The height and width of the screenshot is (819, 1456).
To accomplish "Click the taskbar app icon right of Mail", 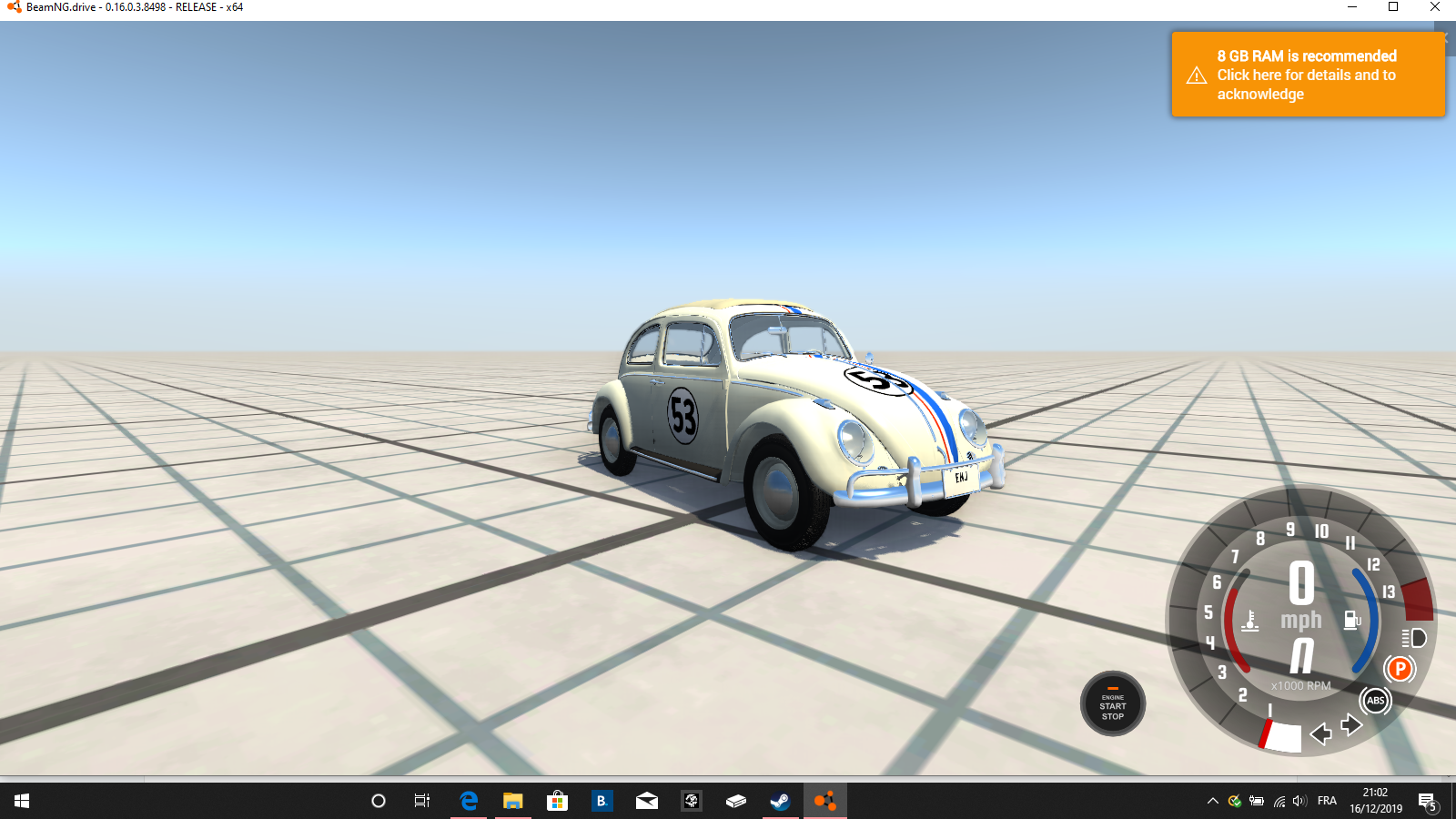I will [x=692, y=801].
